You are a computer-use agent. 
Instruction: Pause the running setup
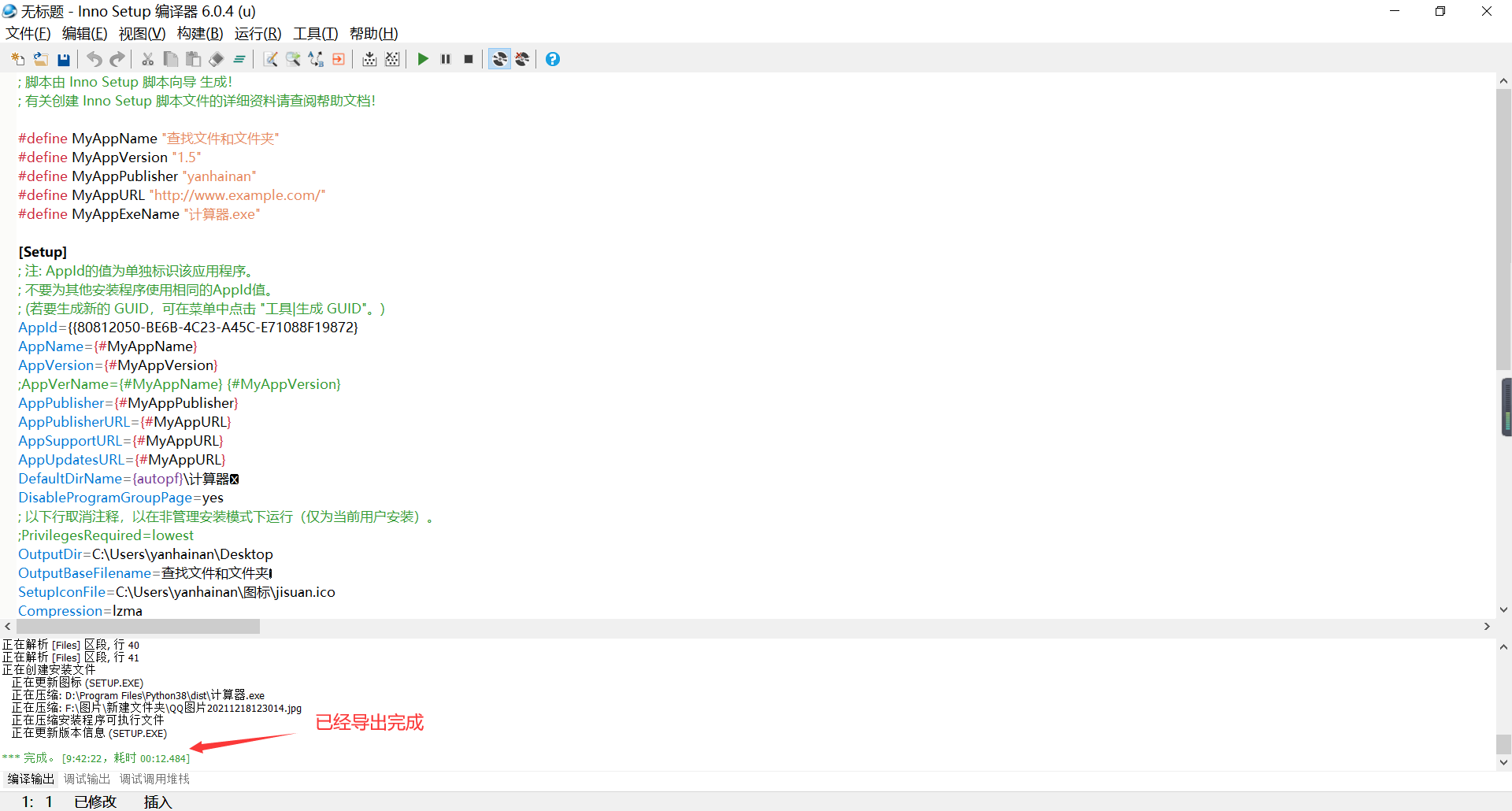446,59
